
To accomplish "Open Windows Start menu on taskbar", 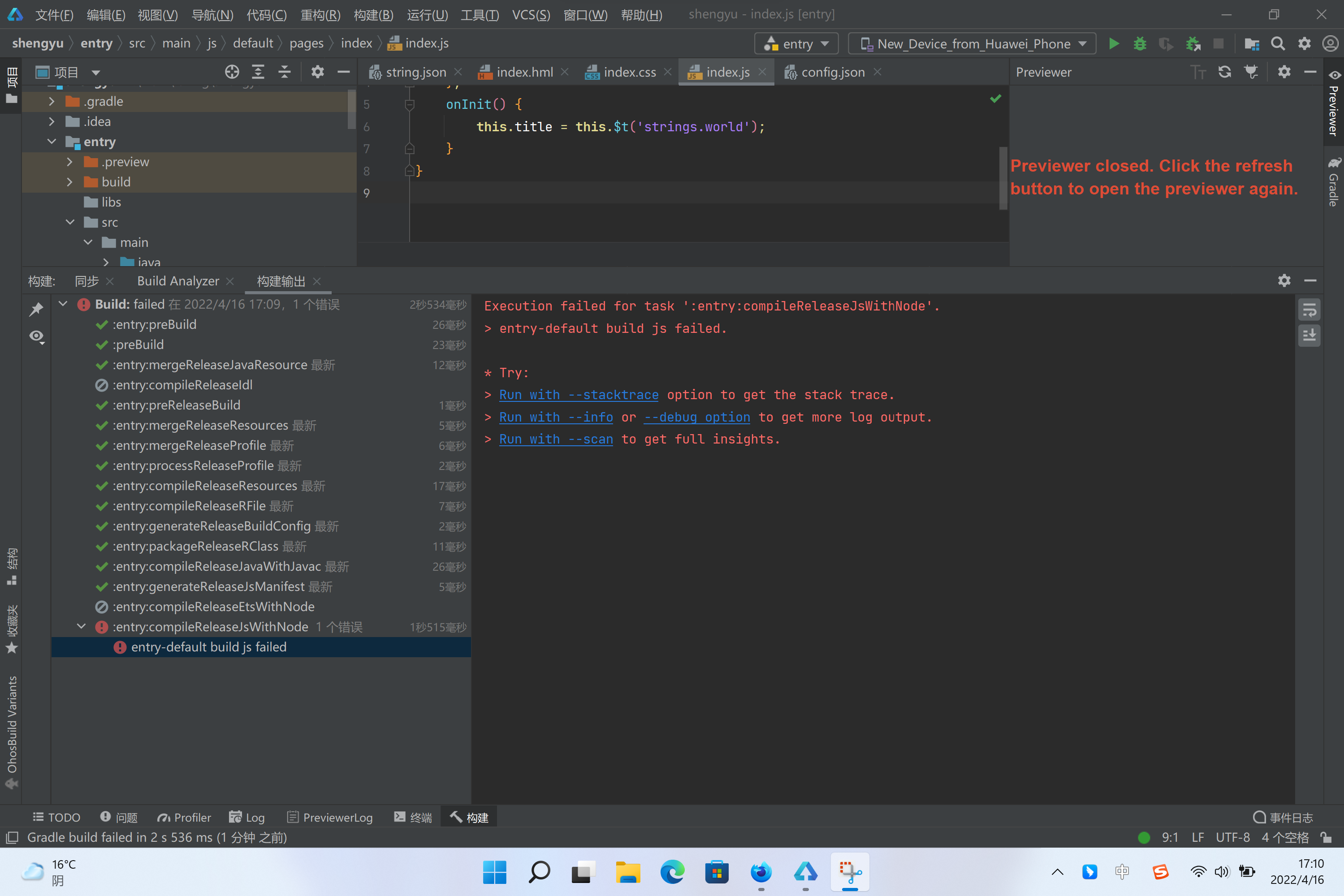I will pyautogui.click(x=494, y=872).
